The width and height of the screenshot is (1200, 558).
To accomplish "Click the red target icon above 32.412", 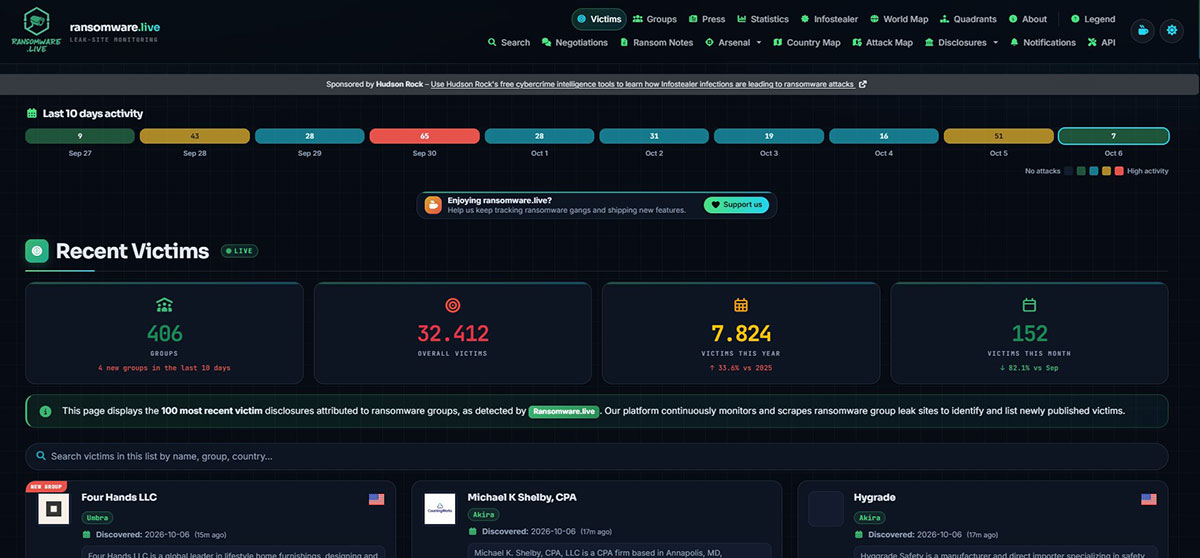I will pyautogui.click(x=453, y=305).
